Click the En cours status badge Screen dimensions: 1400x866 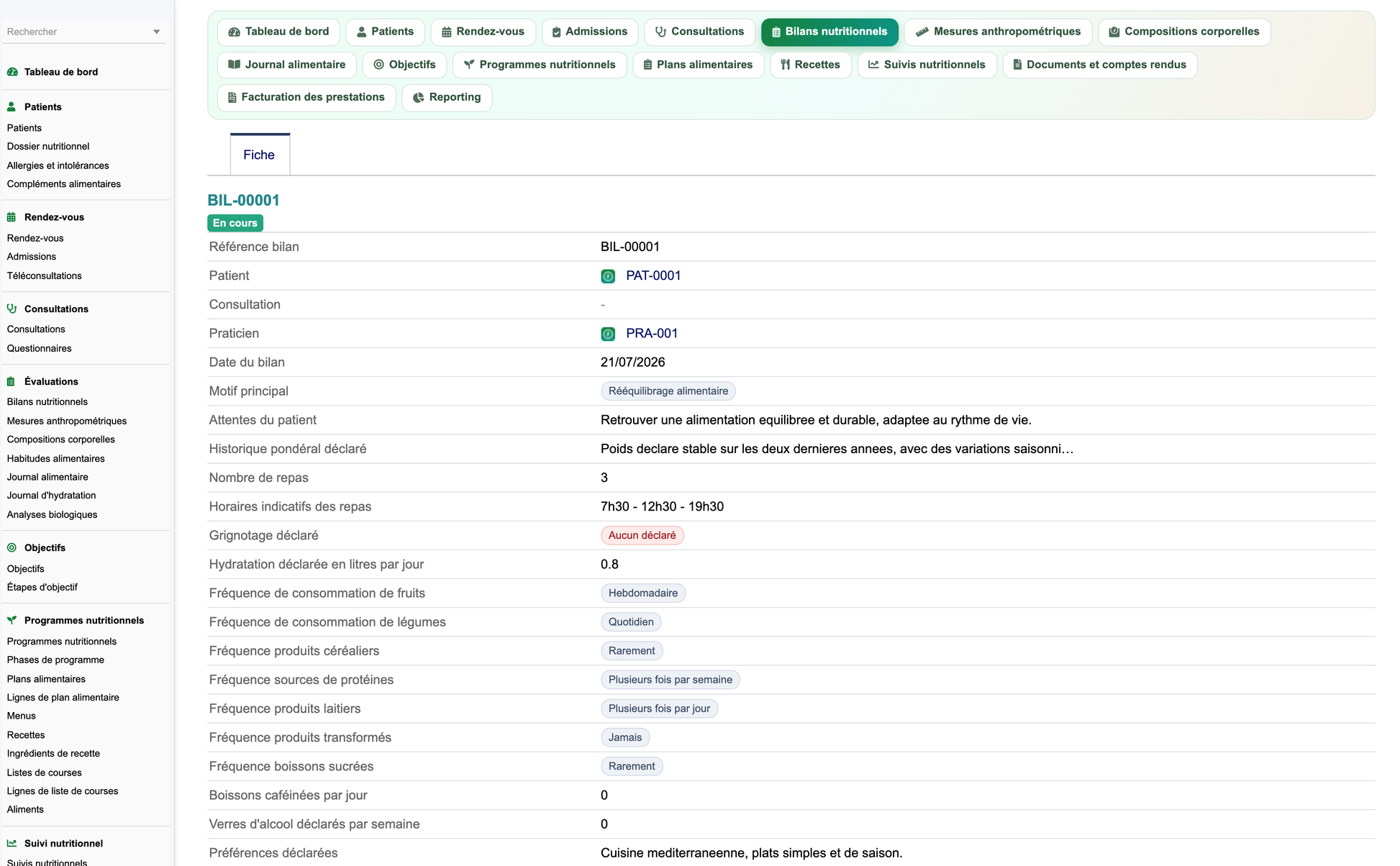click(x=235, y=223)
